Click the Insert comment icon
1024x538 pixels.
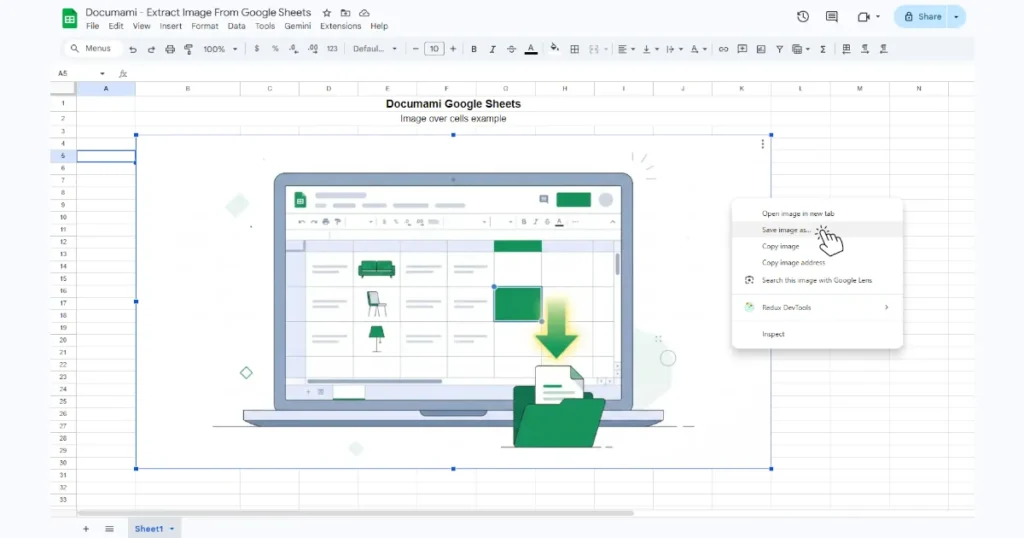pyautogui.click(x=742, y=49)
